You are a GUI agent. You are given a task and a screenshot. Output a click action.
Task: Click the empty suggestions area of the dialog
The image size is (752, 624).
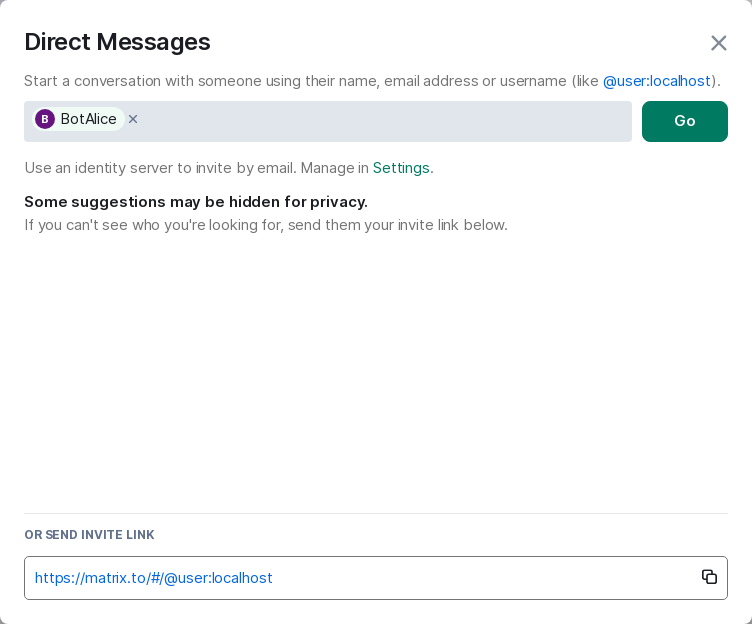pos(375,370)
